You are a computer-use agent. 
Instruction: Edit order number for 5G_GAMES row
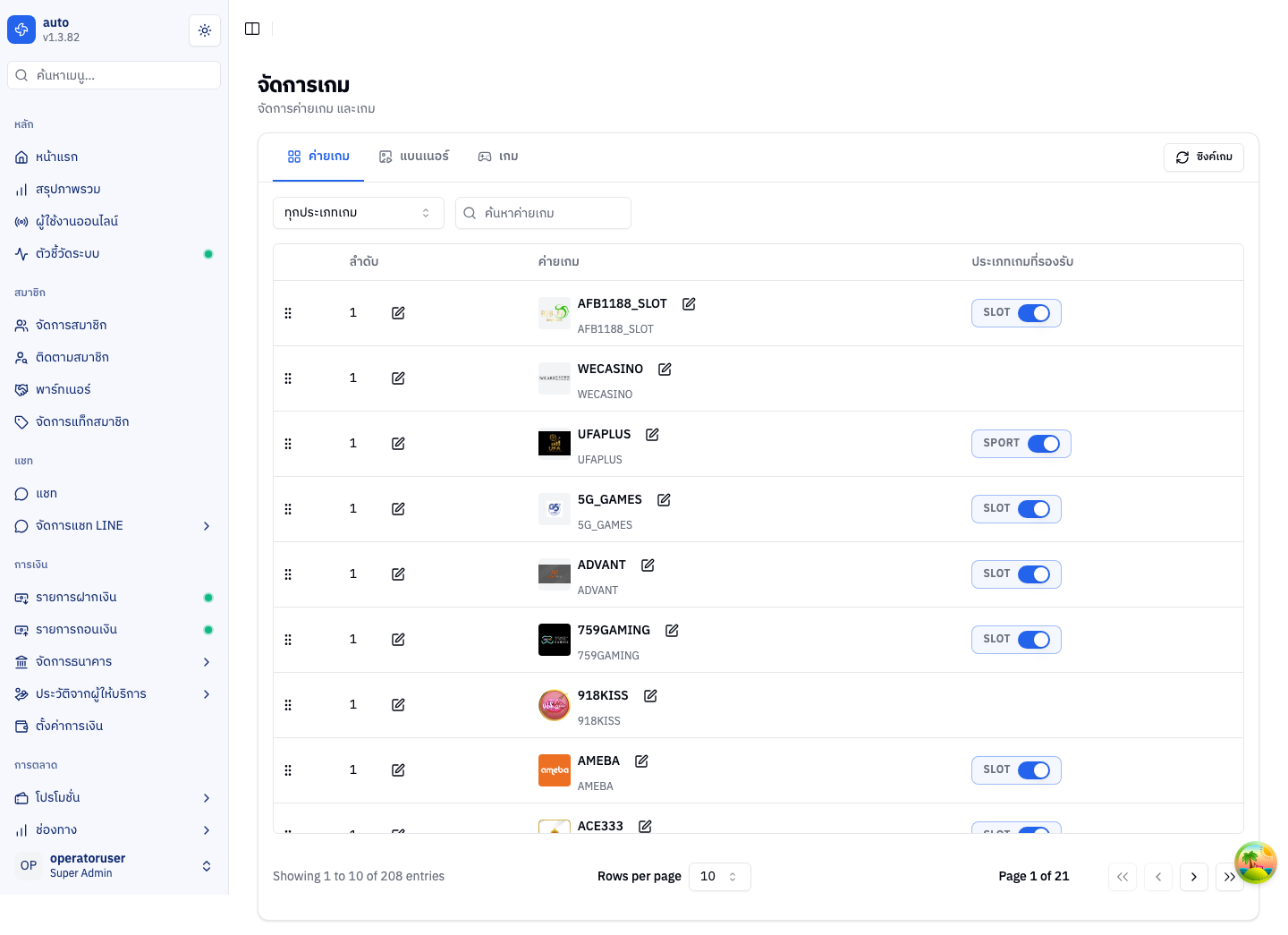coord(398,509)
